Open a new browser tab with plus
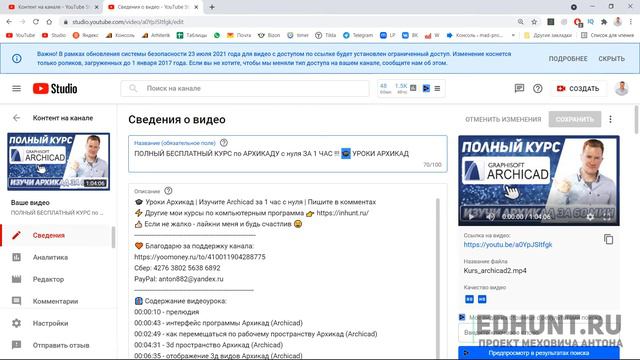This screenshot has height=360, width=640. [x=212, y=7]
